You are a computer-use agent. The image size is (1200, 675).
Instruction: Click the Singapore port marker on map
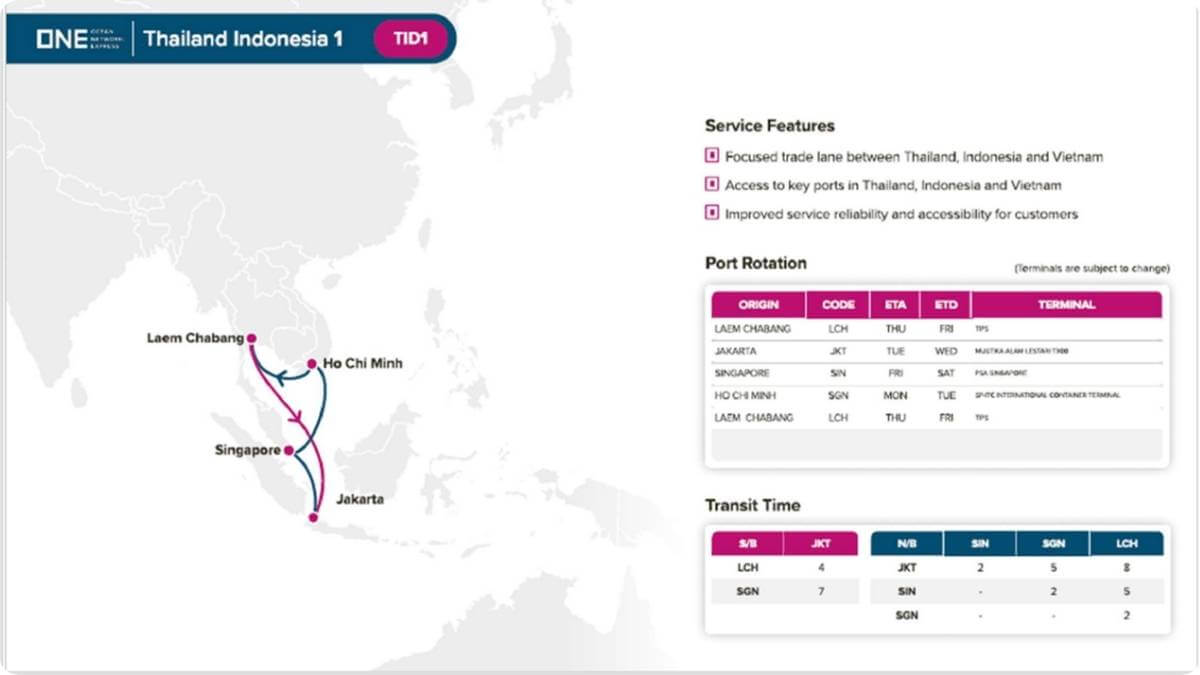click(289, 450)
